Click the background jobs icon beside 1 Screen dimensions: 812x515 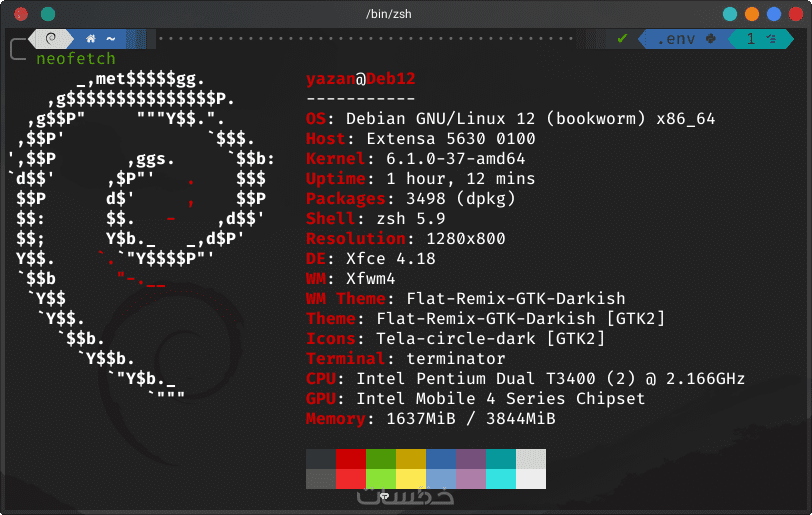click(x=771, y=38)
